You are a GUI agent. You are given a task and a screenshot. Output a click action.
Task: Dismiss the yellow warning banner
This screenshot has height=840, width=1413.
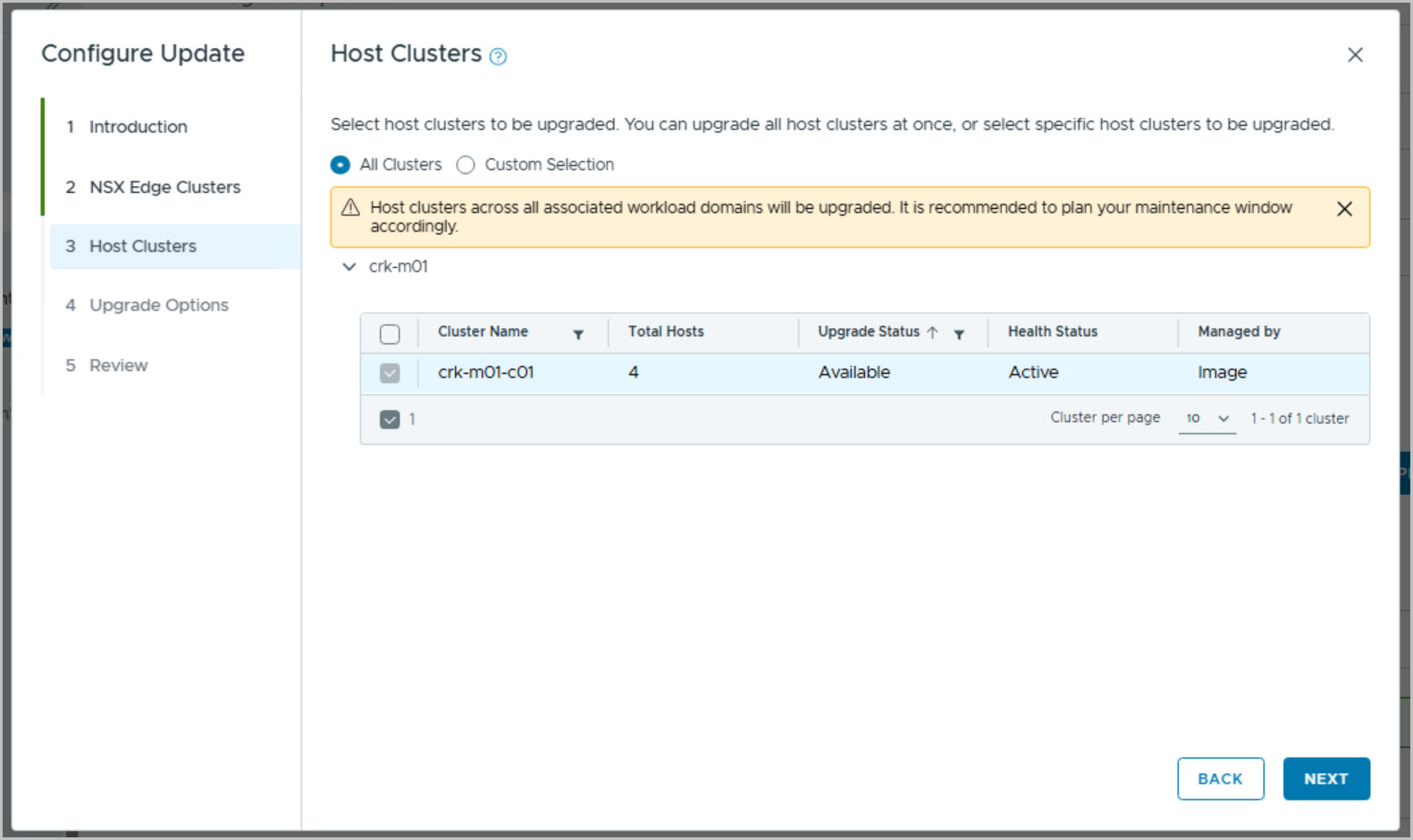coord(1343,209)
